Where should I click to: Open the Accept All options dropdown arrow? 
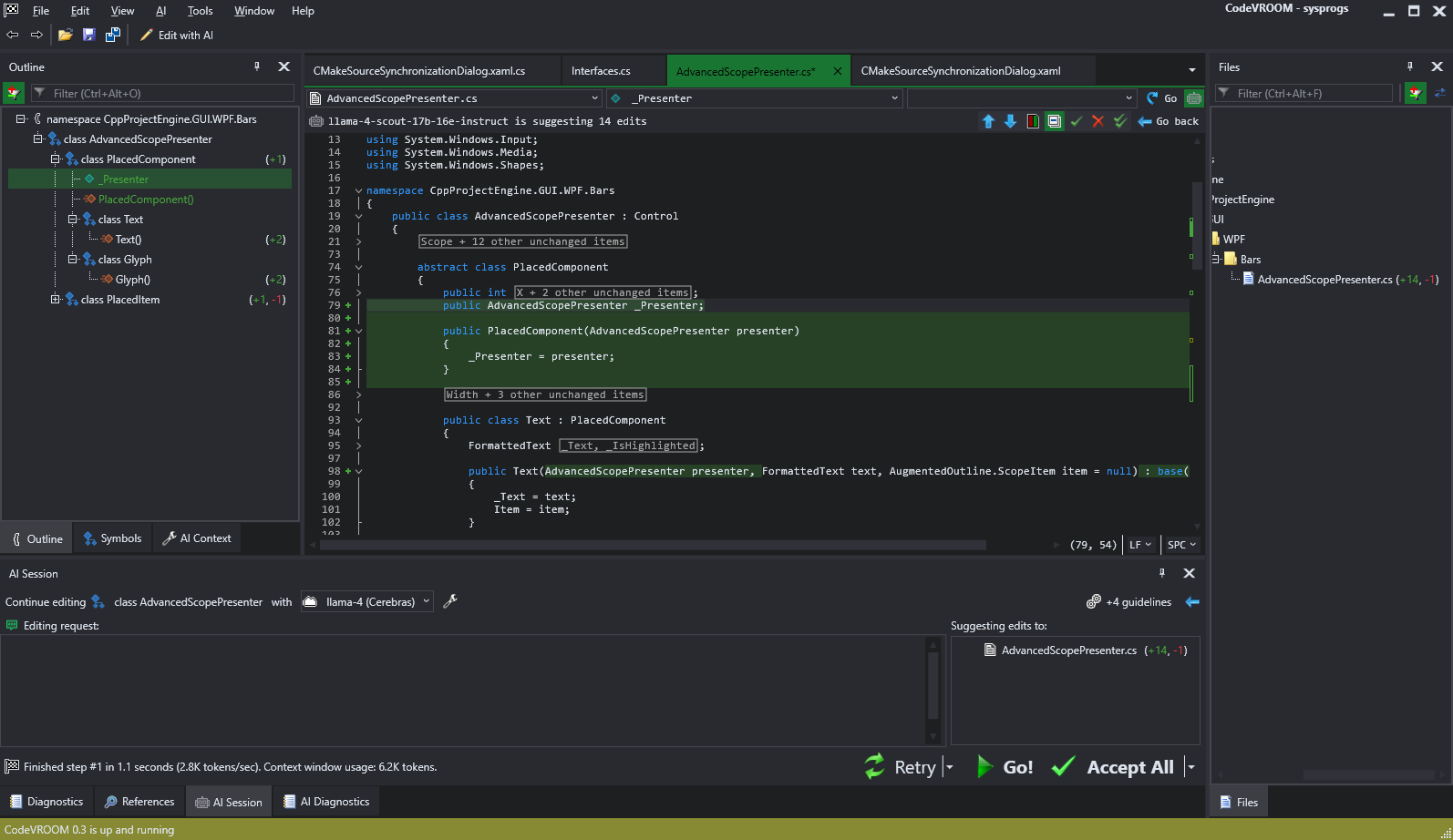tap(1190, 767)
